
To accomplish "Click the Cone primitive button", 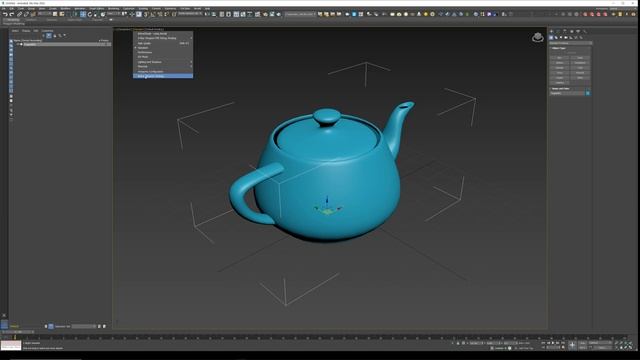I will coord(580,58).
